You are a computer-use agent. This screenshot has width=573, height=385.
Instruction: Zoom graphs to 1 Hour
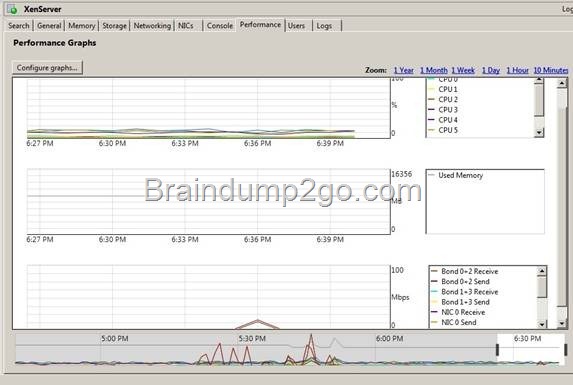tap(517, 70)
